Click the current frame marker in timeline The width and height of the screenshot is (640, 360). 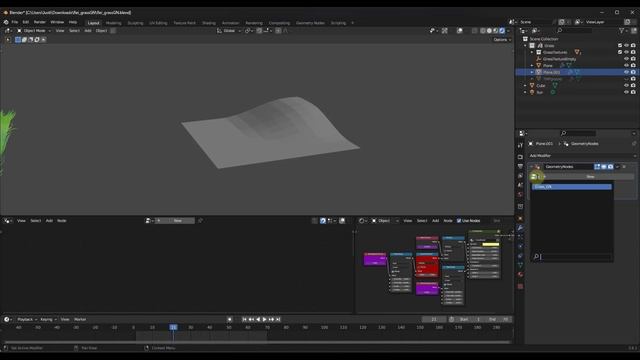point(173,327)
